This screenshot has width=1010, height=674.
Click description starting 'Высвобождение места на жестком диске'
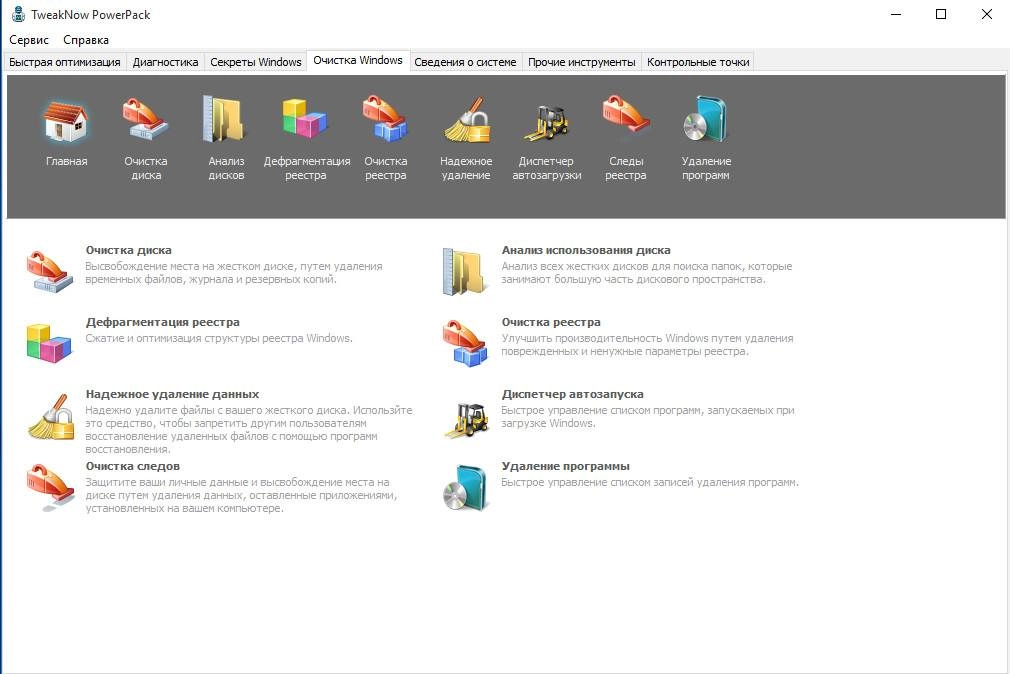(x=234, y=273)
